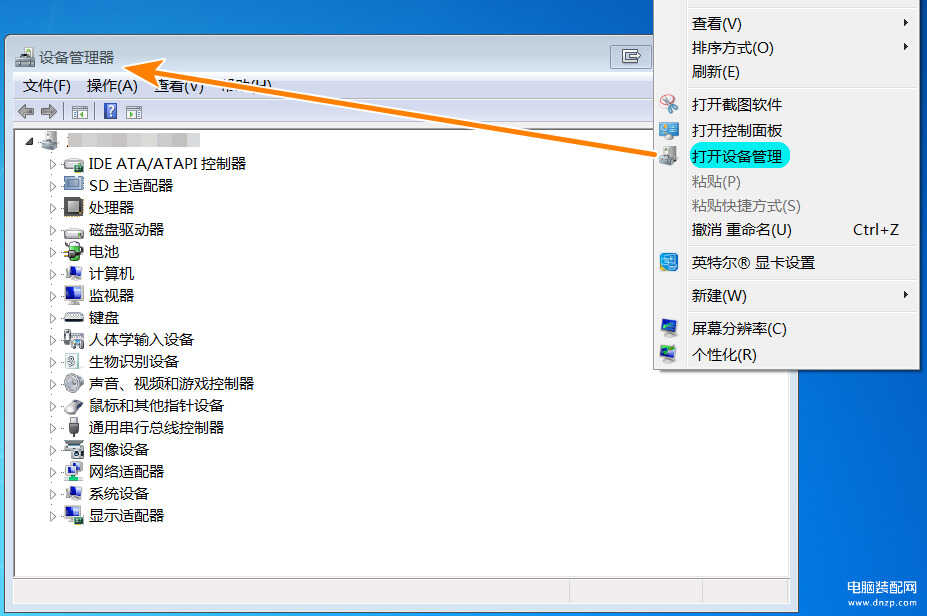Click the IDE ATA/ATAPI 控制器 device icon

point(73,164)
